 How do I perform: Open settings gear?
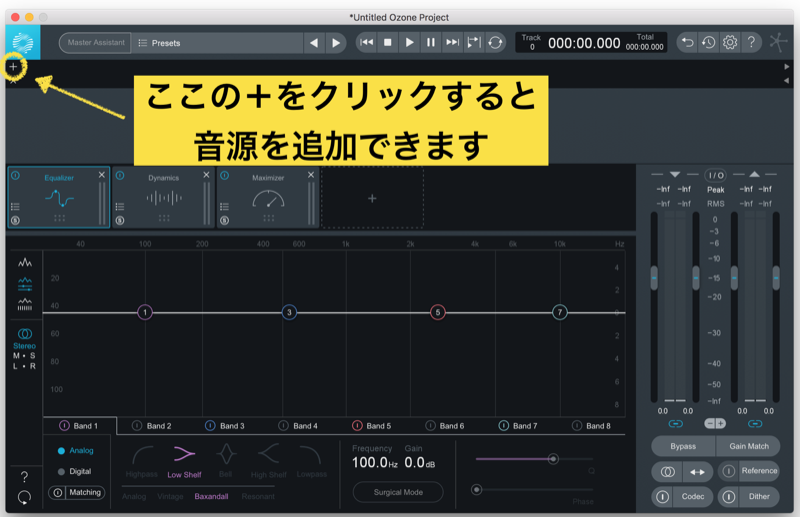pos(730,42)
